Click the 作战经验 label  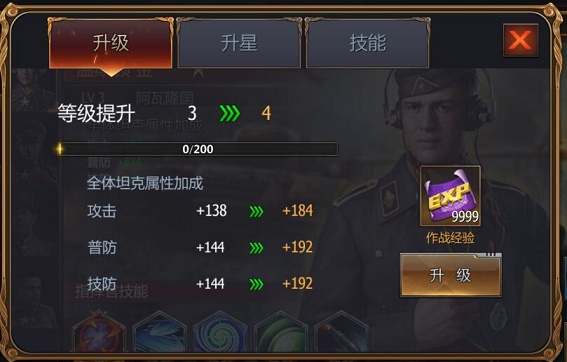click(450, 238)
